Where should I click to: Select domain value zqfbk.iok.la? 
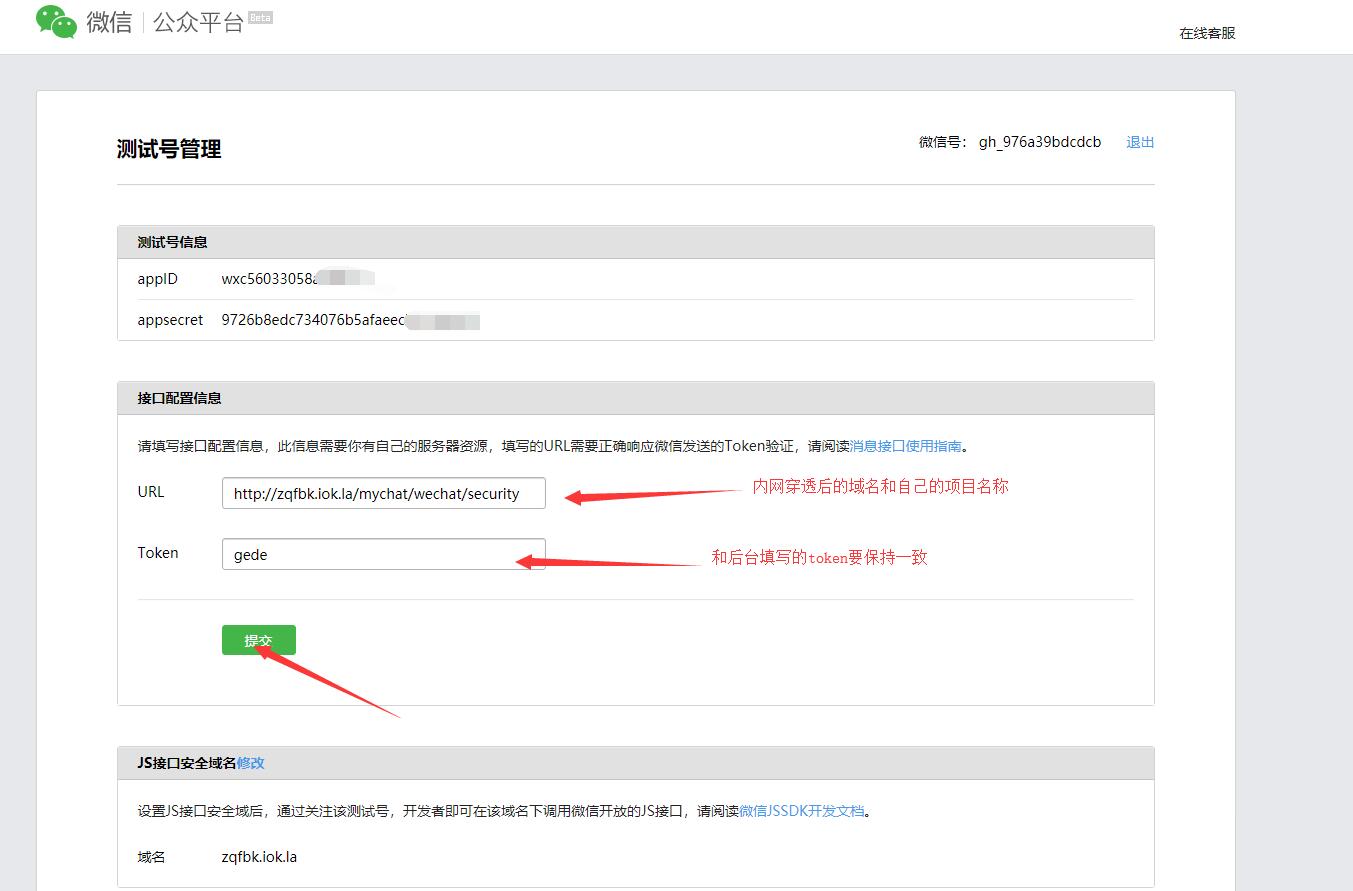click(259, 857)
